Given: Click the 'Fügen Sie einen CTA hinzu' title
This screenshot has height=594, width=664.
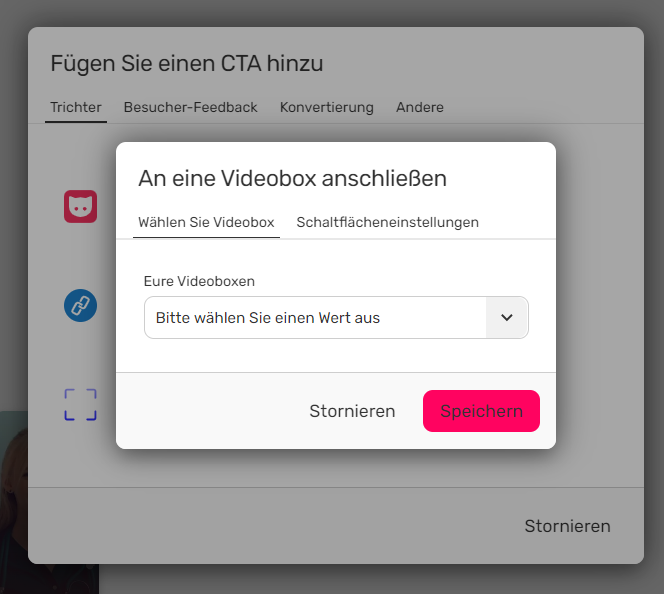Looking at the screenshot, I should pos(187,64).
